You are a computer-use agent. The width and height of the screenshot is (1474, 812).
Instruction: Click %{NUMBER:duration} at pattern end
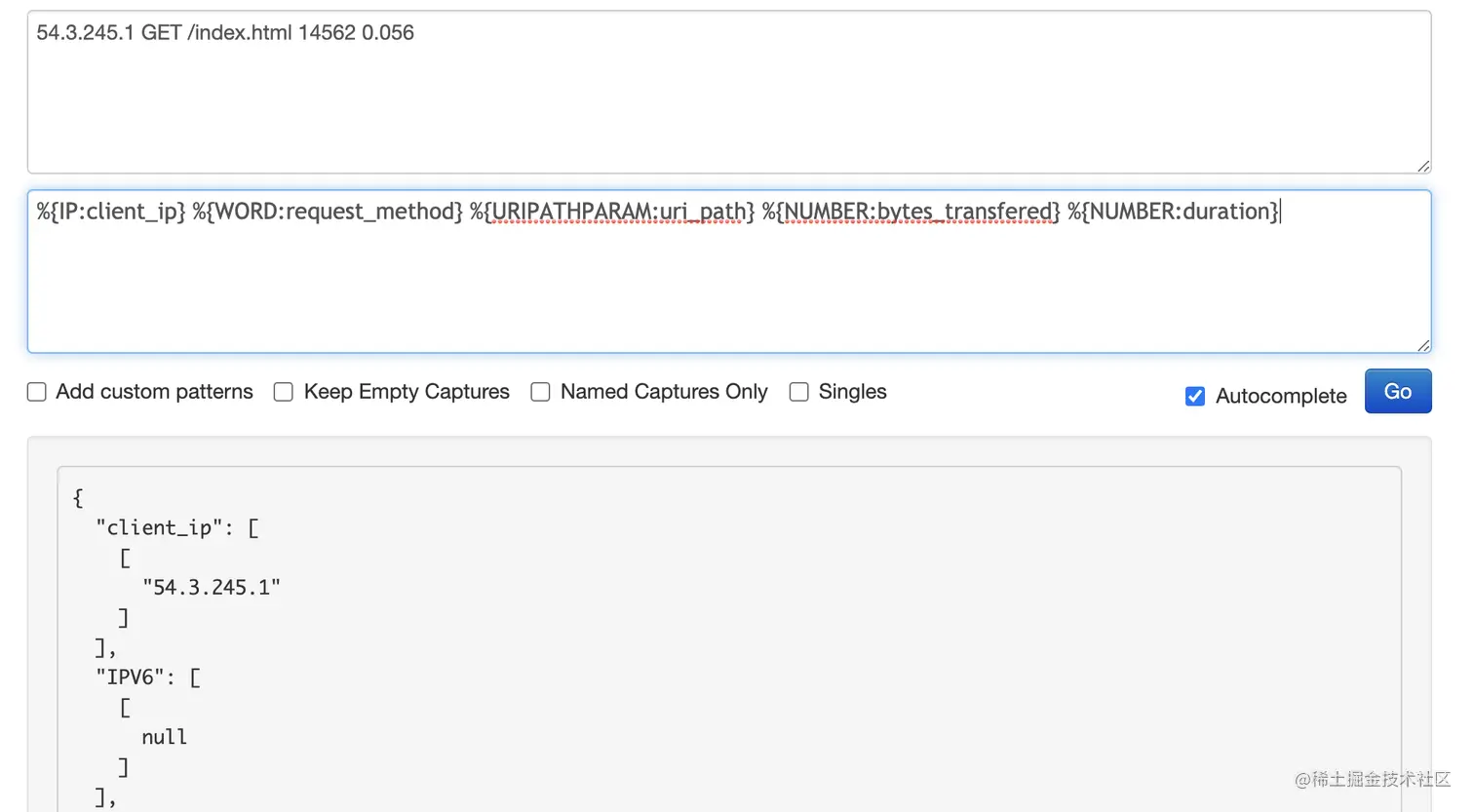(1174, 212)
